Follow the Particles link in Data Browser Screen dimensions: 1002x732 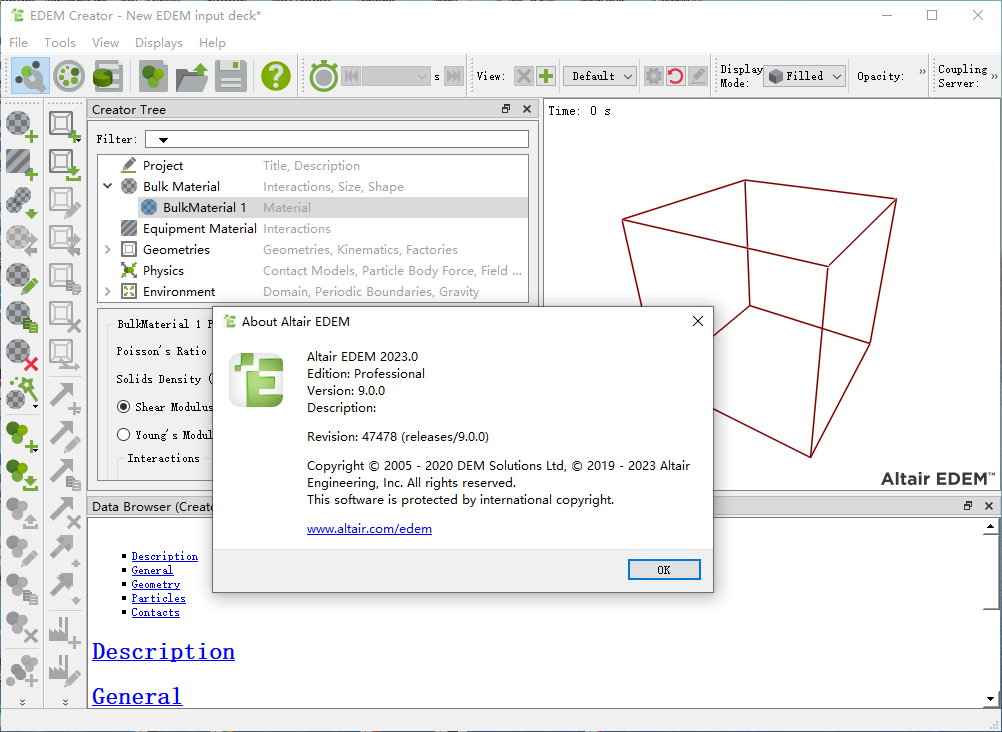[158, 598]
